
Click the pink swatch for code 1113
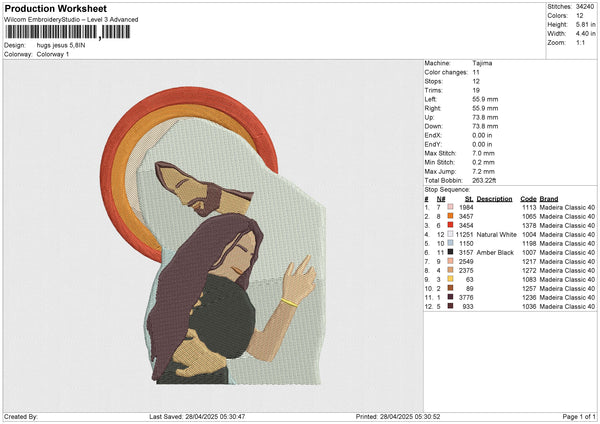[x=450, y=207]
